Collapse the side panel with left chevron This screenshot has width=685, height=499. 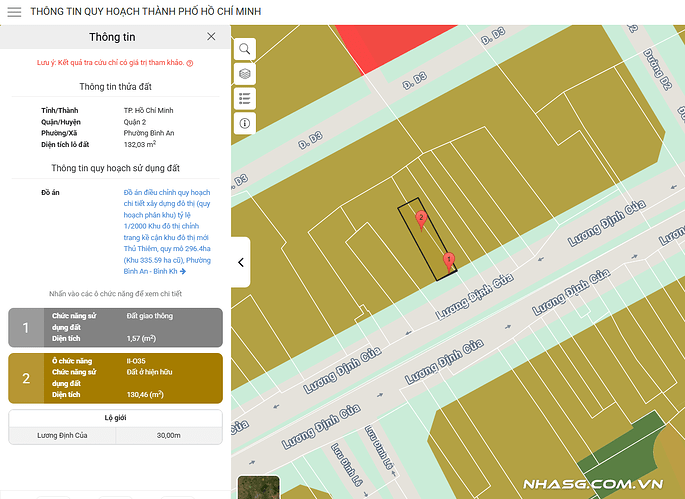click(241, 262)
